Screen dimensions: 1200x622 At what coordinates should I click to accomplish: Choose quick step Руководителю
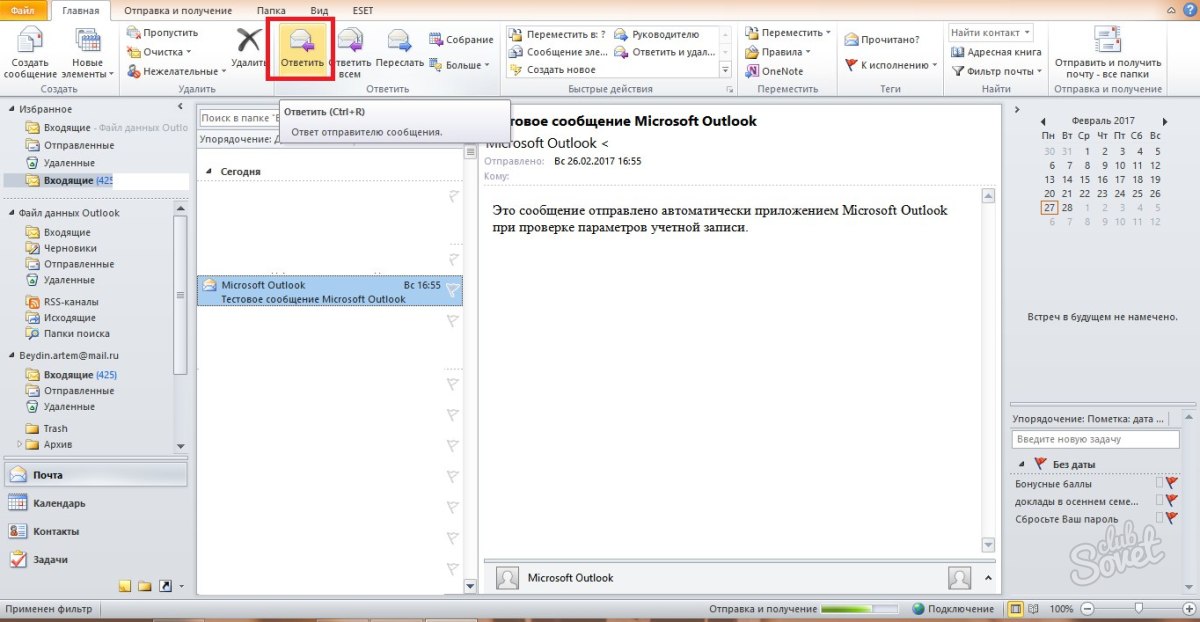click(657, 34)
